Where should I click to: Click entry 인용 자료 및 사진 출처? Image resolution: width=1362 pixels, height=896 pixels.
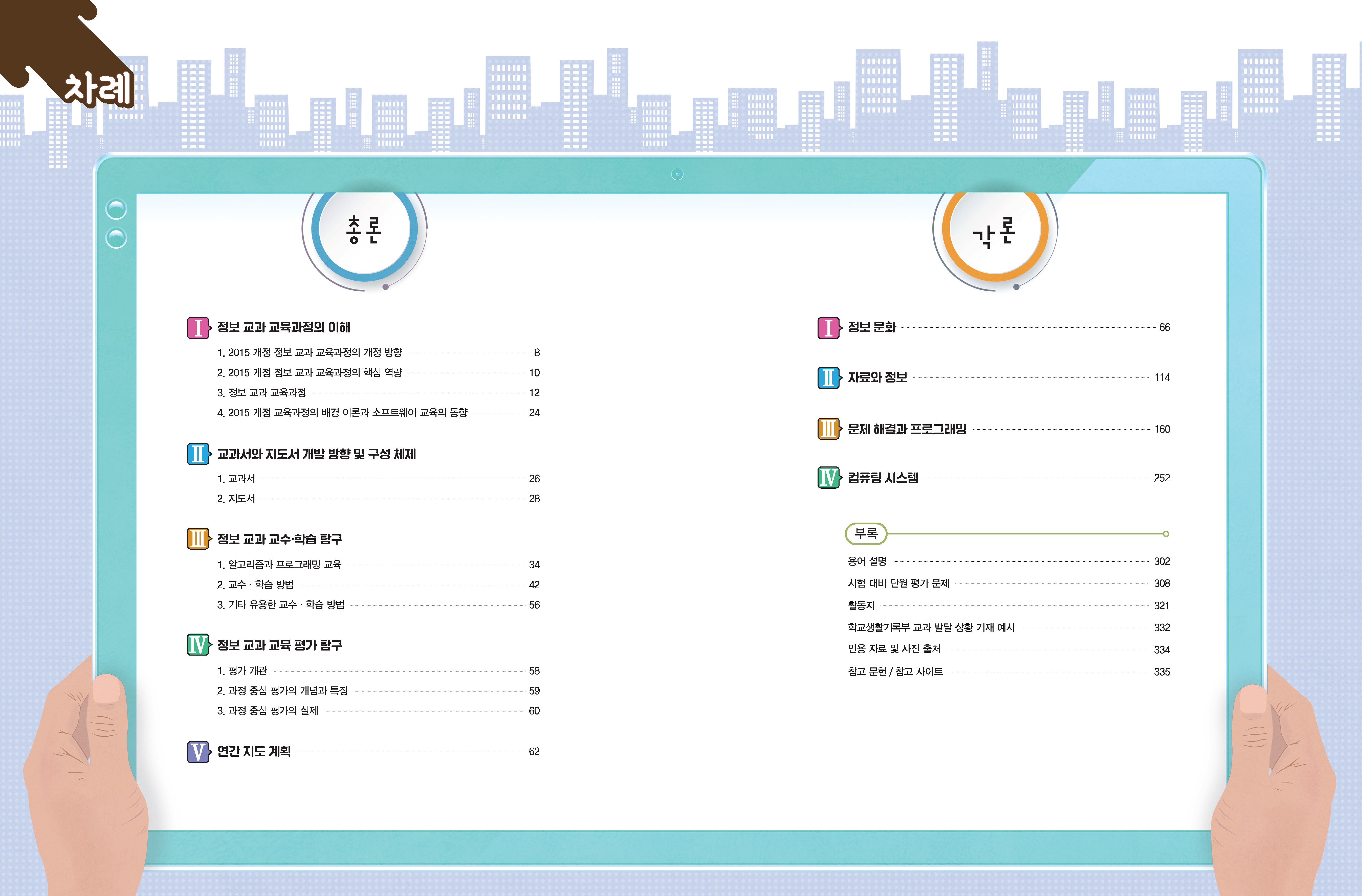[894, 649]
